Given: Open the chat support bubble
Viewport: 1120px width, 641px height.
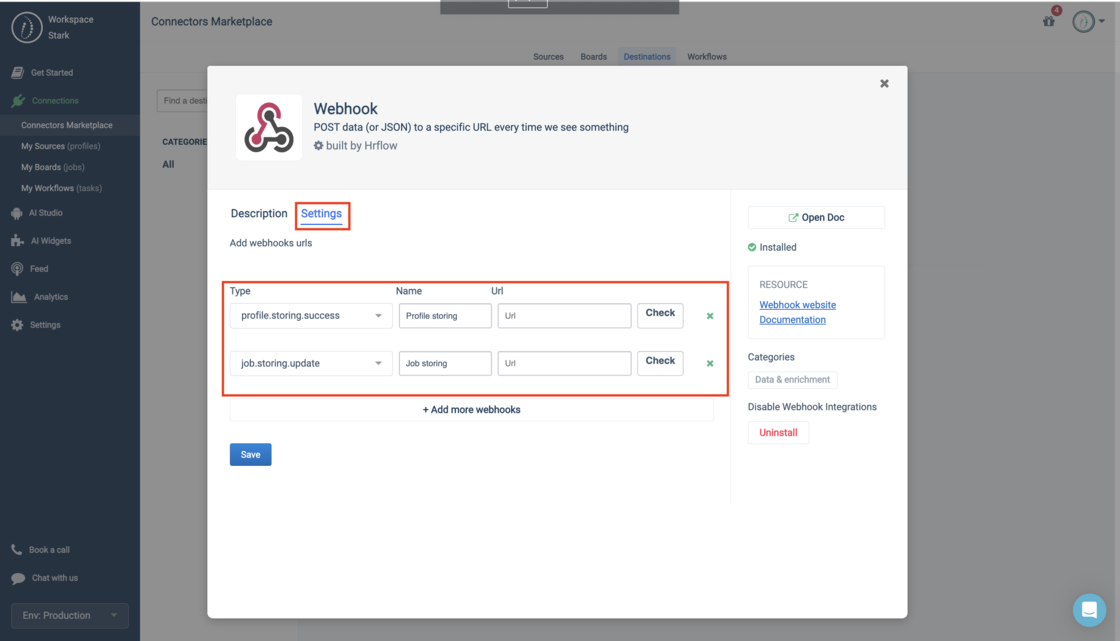Looking at the screenshot, I should pos(1089,609).
